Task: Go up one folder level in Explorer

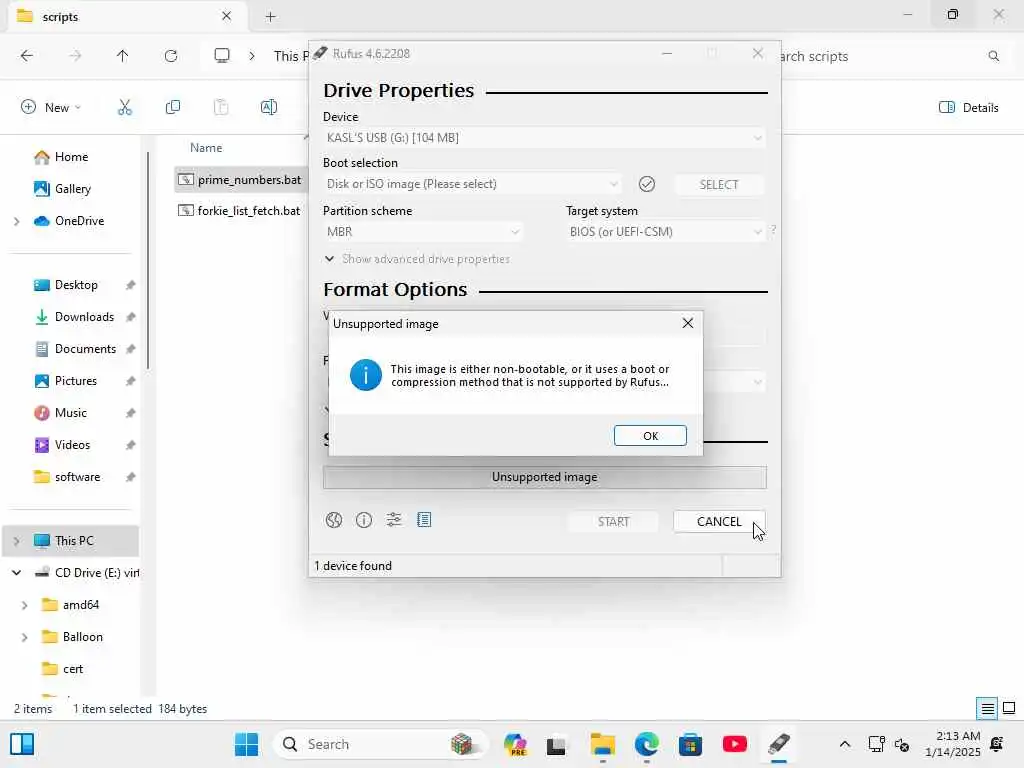Action: (x=123, y=56)
